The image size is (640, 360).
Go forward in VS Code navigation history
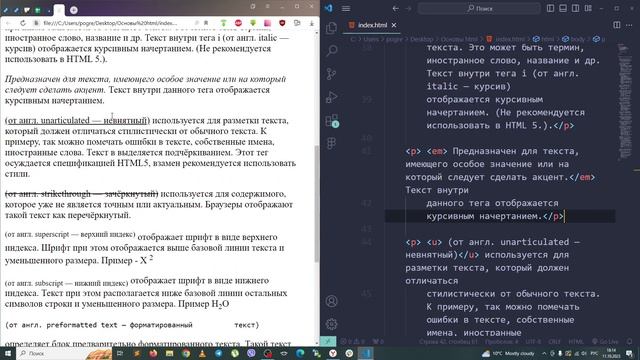pos(409,8)
